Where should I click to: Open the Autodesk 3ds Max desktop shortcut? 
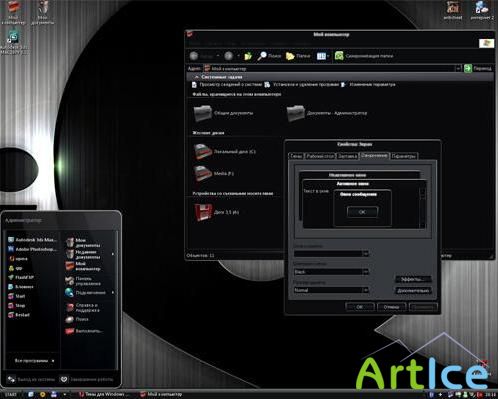(x=14, y=43)
